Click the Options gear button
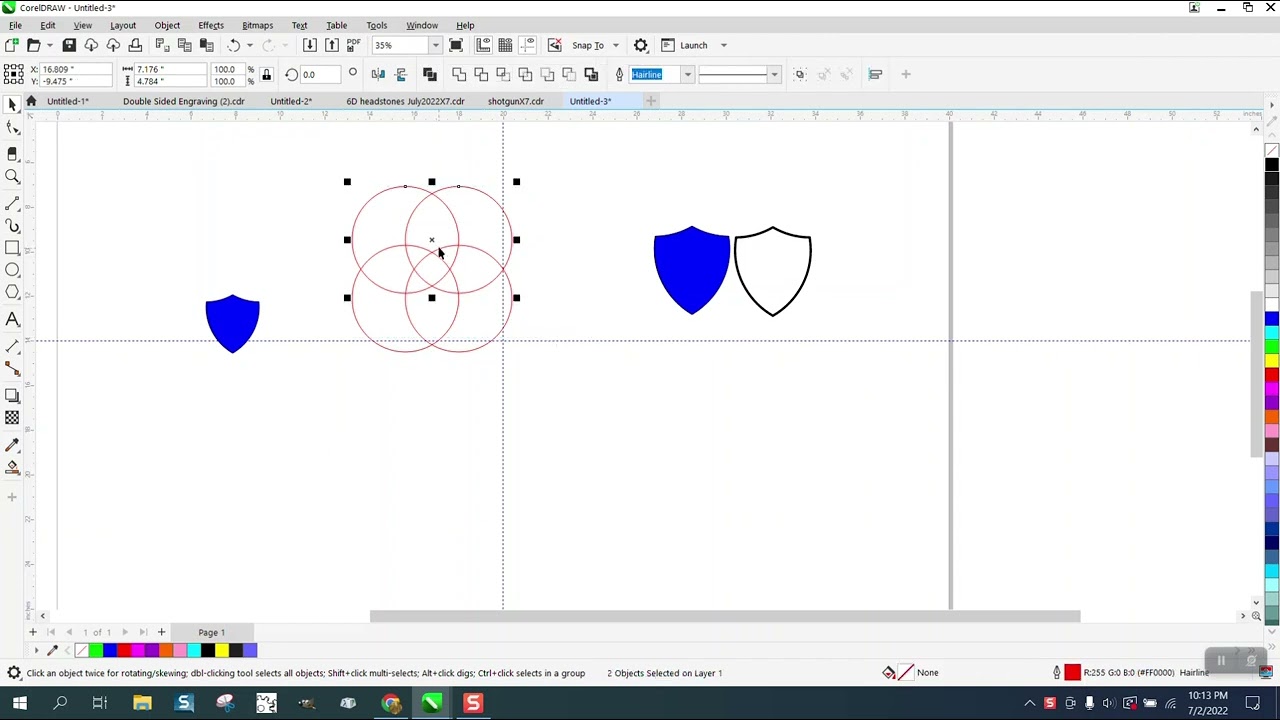This screenshot has width=1280, height=720. coord(641,45)
